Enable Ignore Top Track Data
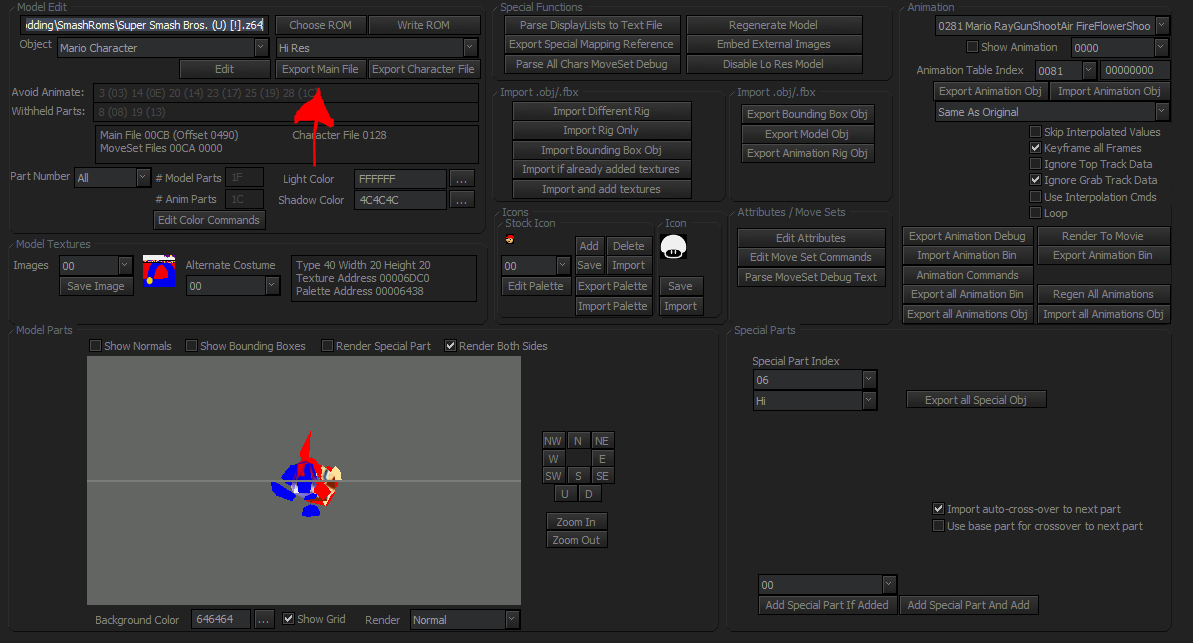Image resolution: width=1193 pixels, height=643 pixels. (x=1036, y=164)
